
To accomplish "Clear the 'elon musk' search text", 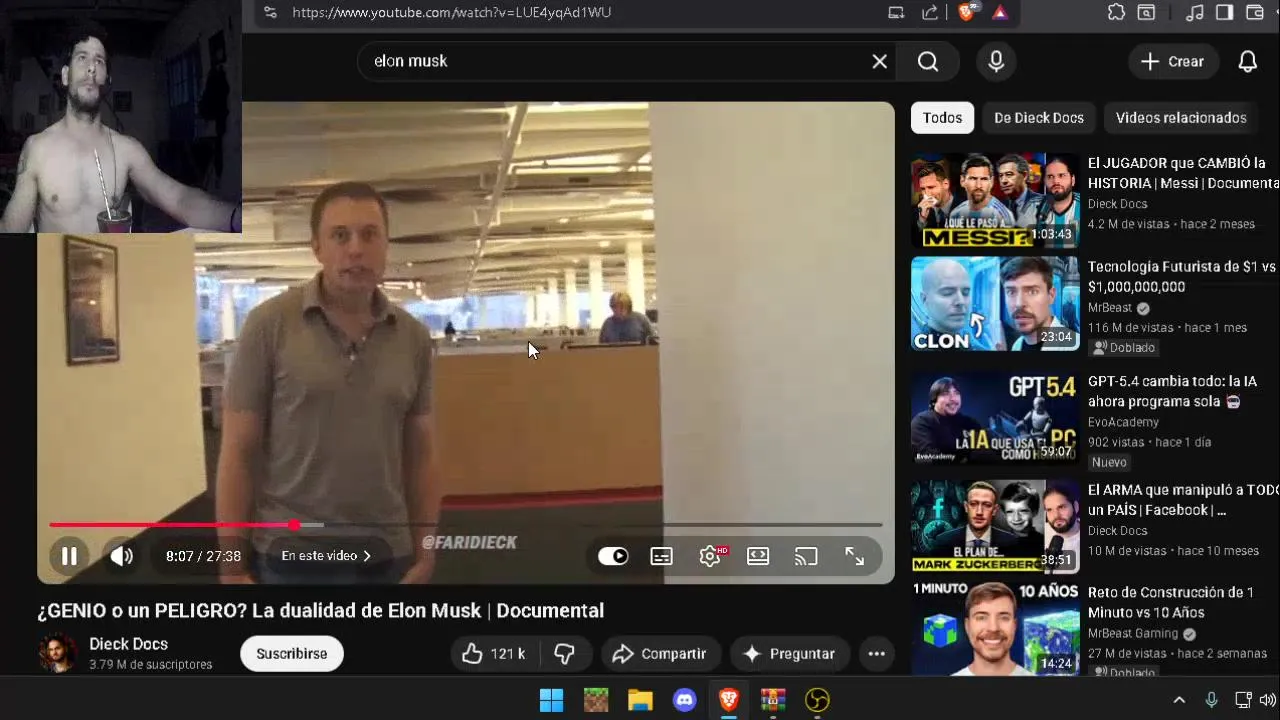I will pos(879,62).
